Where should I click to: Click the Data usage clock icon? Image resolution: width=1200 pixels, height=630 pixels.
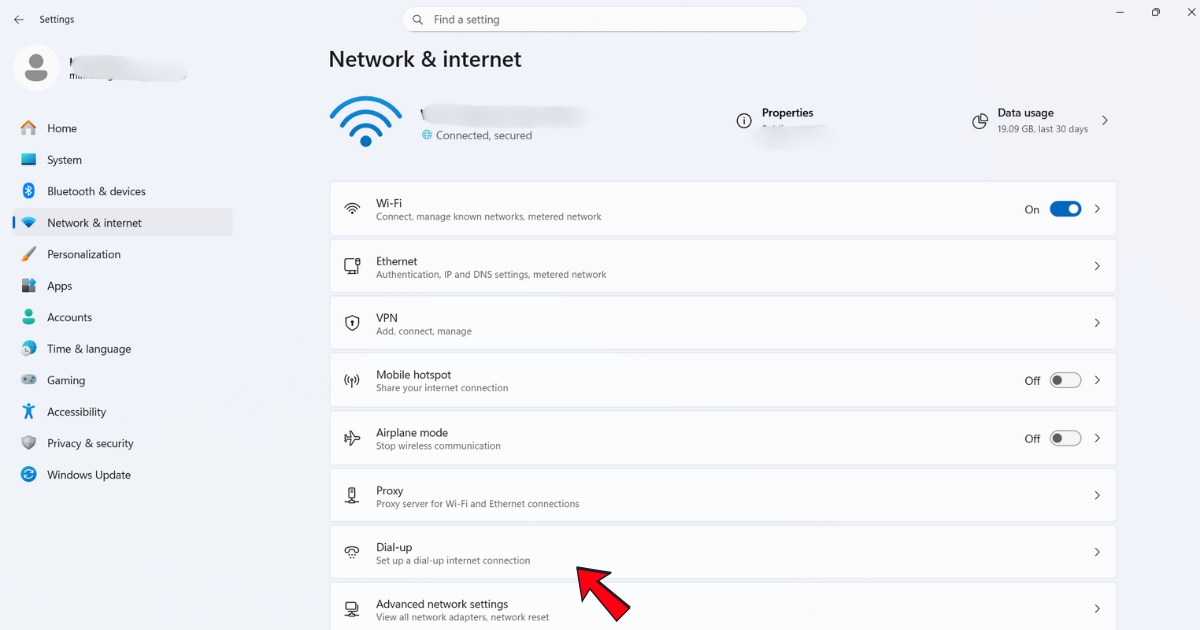tap(979, 121)
